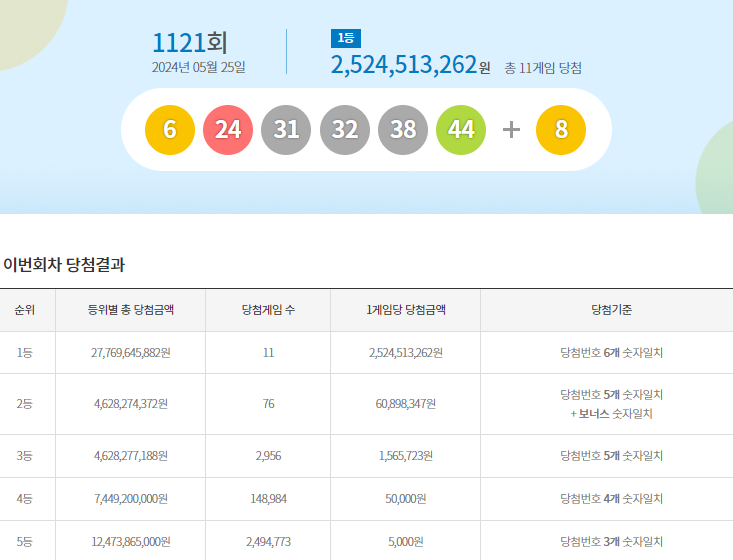Click the total amount 12,473,865,000원
This screenshot has height=560, width=733.
(x=130, y=542)
